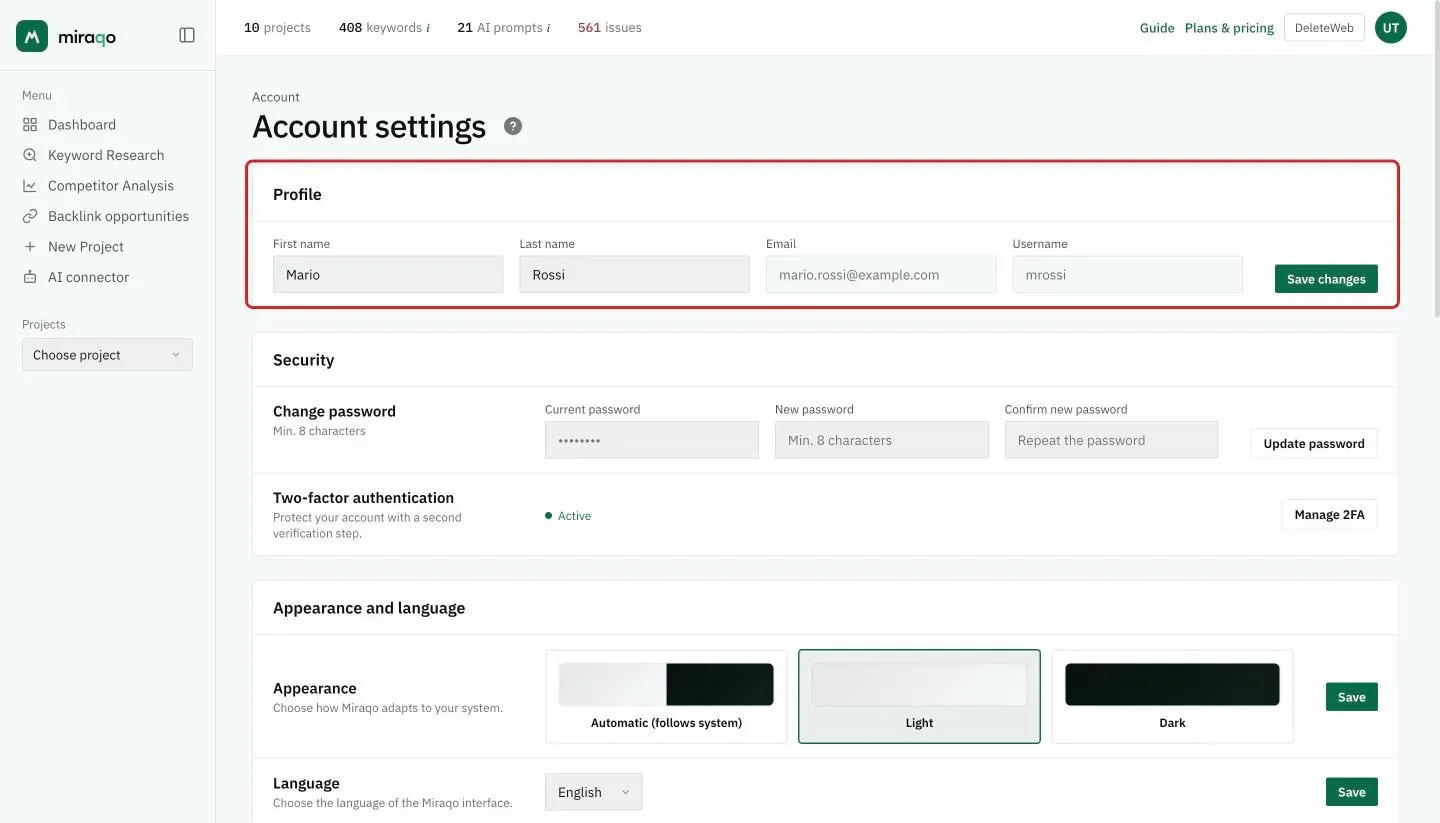Open Competitor Analysis
Viewport: 1440px width, 823px height.
tap(98, 186)
